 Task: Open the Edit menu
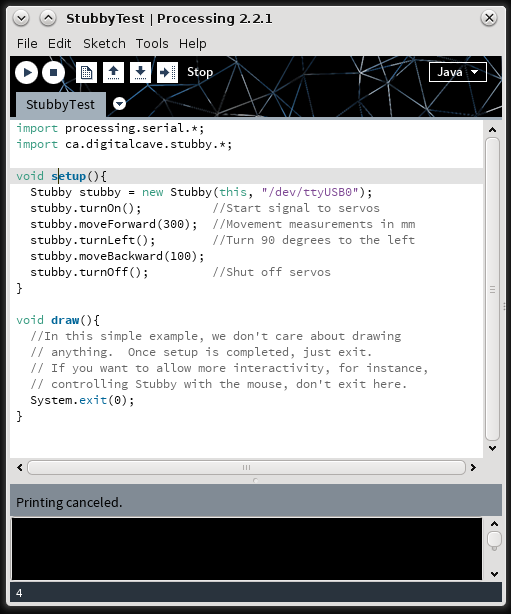tap(60, 43)
